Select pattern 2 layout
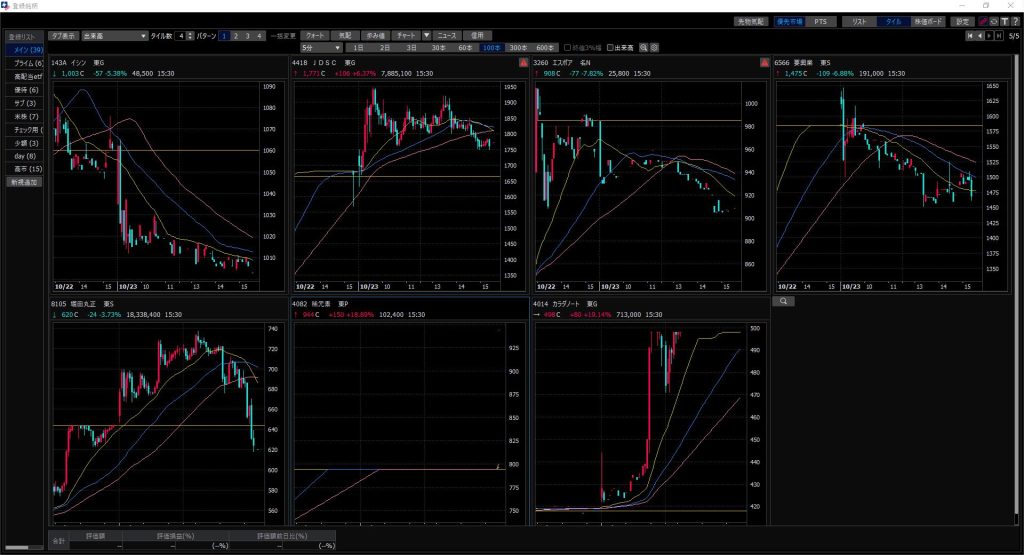 pyautogui.click(x=235, y=35)
